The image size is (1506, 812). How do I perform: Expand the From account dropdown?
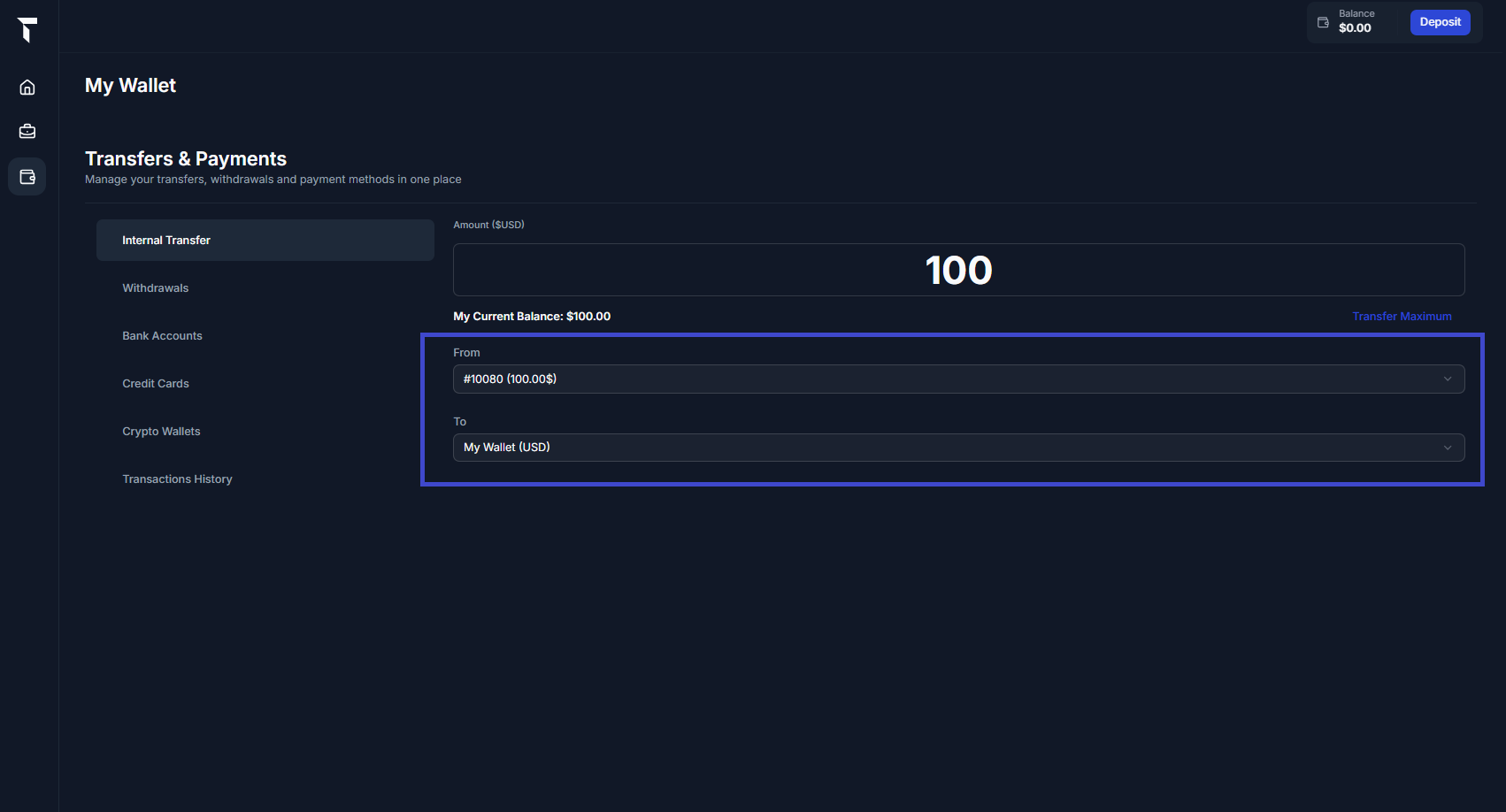[958, 379]
